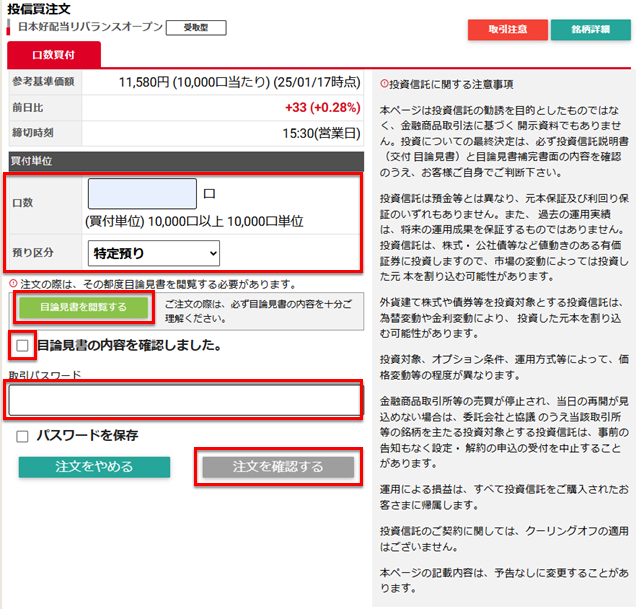
Task: Click the 15:30(営業日) deadline value
Action: (x=321, y=133)
